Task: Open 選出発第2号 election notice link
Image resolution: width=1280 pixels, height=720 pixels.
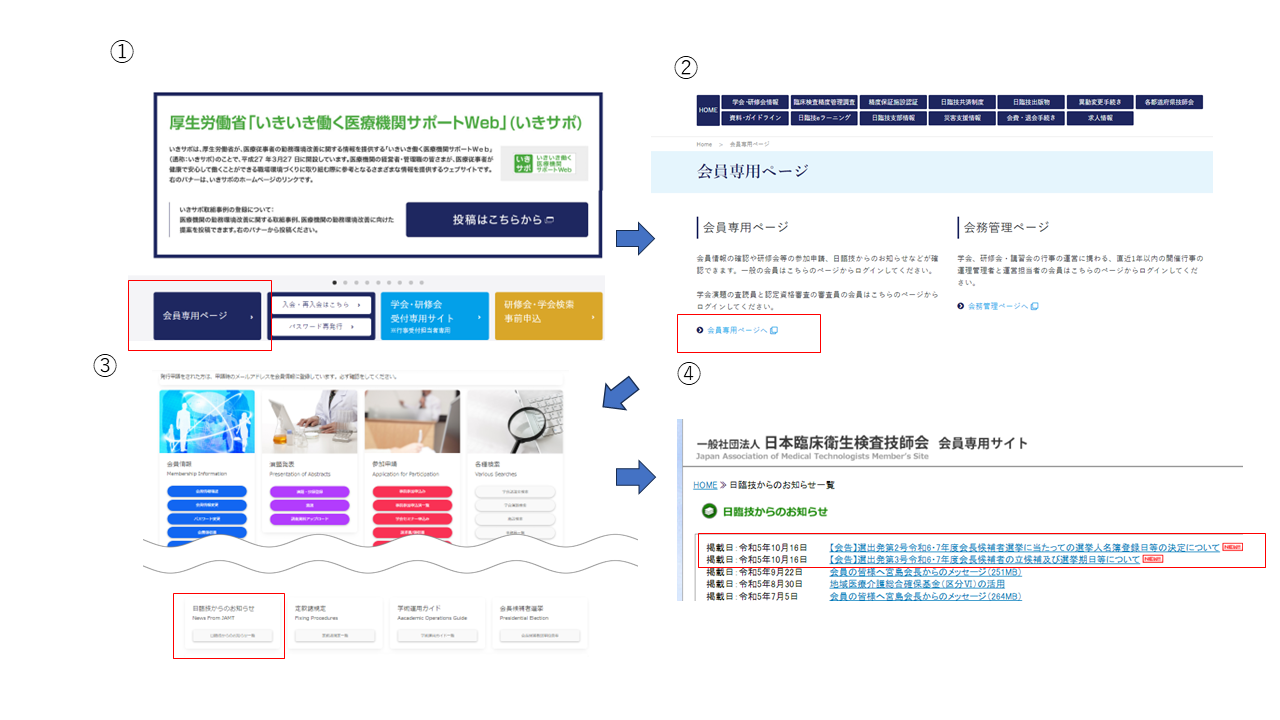Action: 1024,548
